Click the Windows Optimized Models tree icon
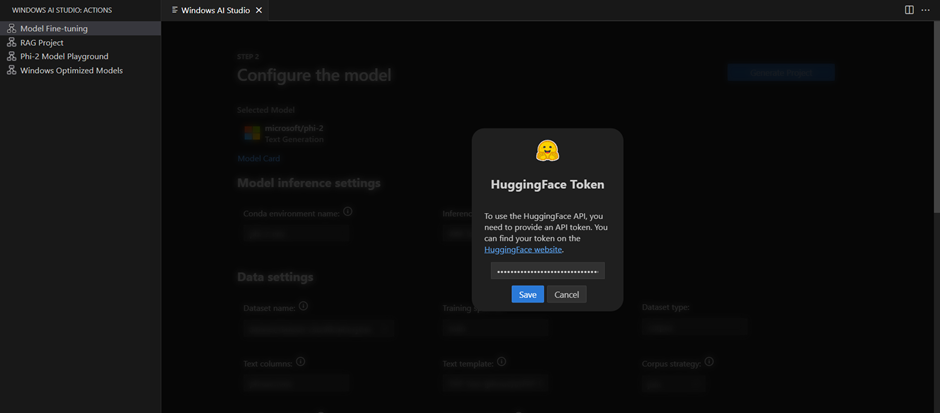Screen dimensions: 940x413 (x=11, y=70)
